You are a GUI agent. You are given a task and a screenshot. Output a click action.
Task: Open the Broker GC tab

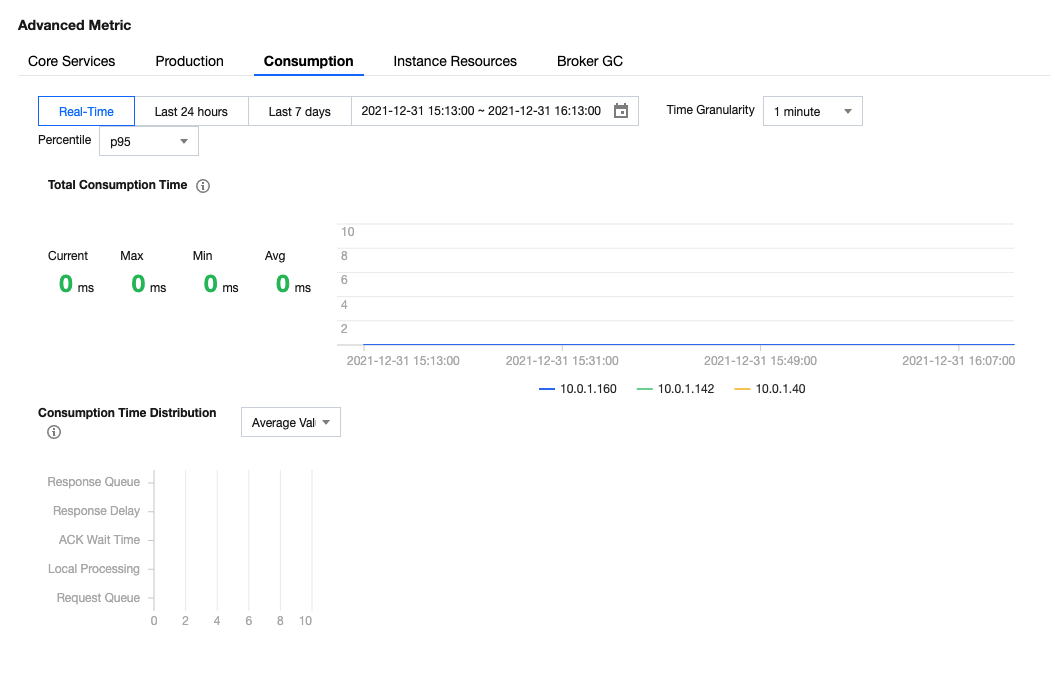(x=590, y=61)
